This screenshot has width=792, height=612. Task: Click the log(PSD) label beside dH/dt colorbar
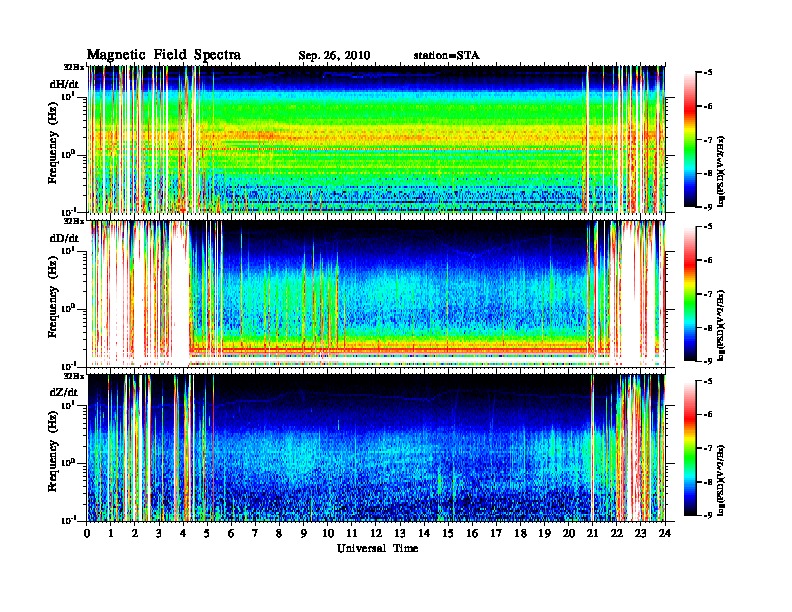click(x=721, y=172)
